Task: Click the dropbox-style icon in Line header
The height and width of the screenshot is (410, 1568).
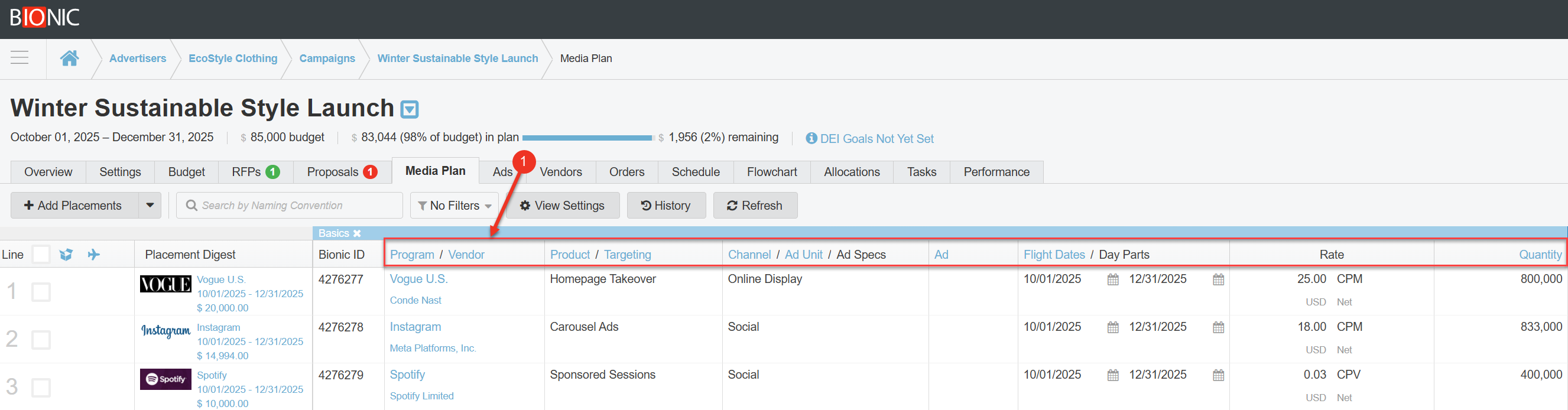Action: point(66,254)
